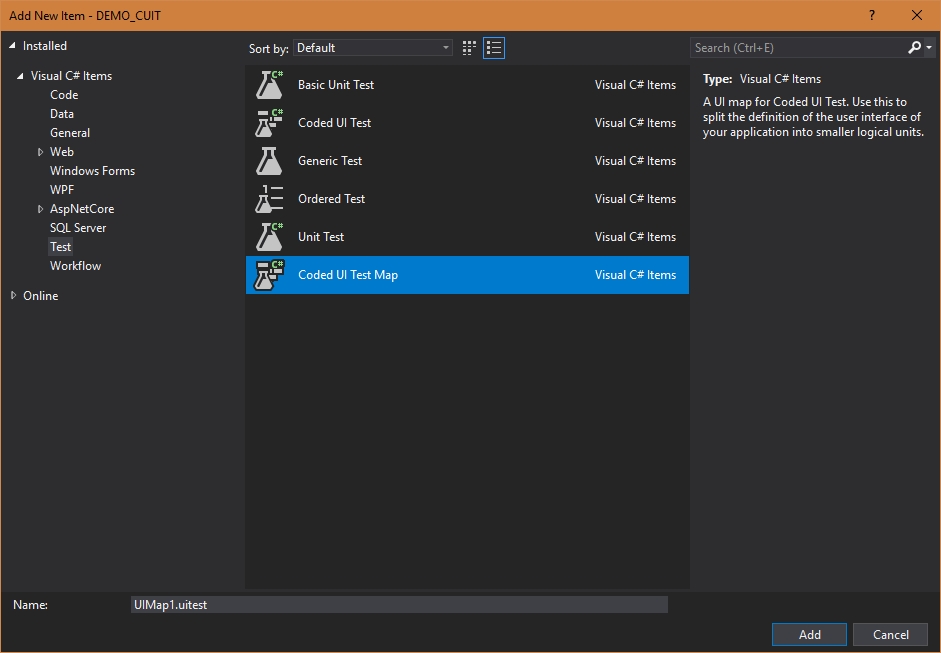Collapse the Visual C# Items node
The width and height of the screenshot is (941, 653).
click(x=20, y=76)
